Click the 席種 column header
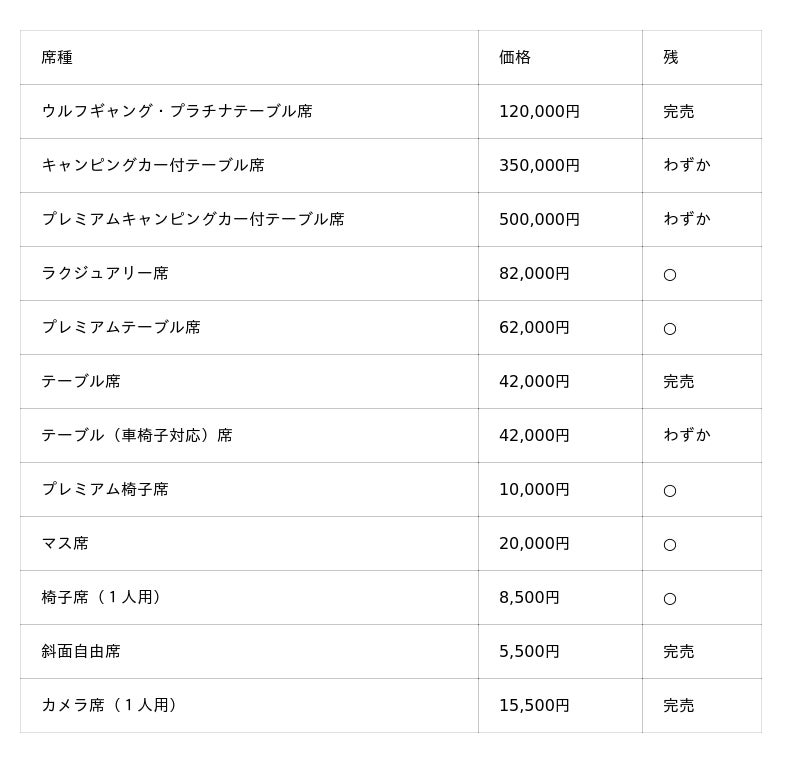The height and width of the screenshot is (763, 800). coord(57,58)
